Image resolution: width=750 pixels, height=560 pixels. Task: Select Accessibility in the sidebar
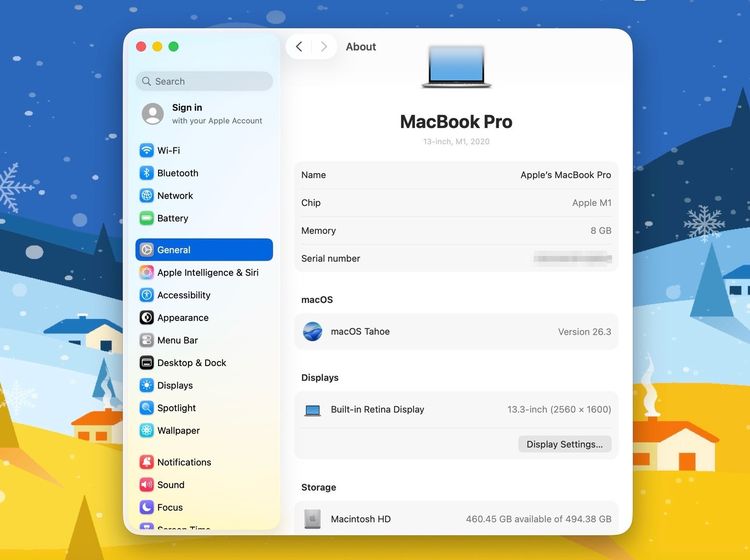coord(204,295)
